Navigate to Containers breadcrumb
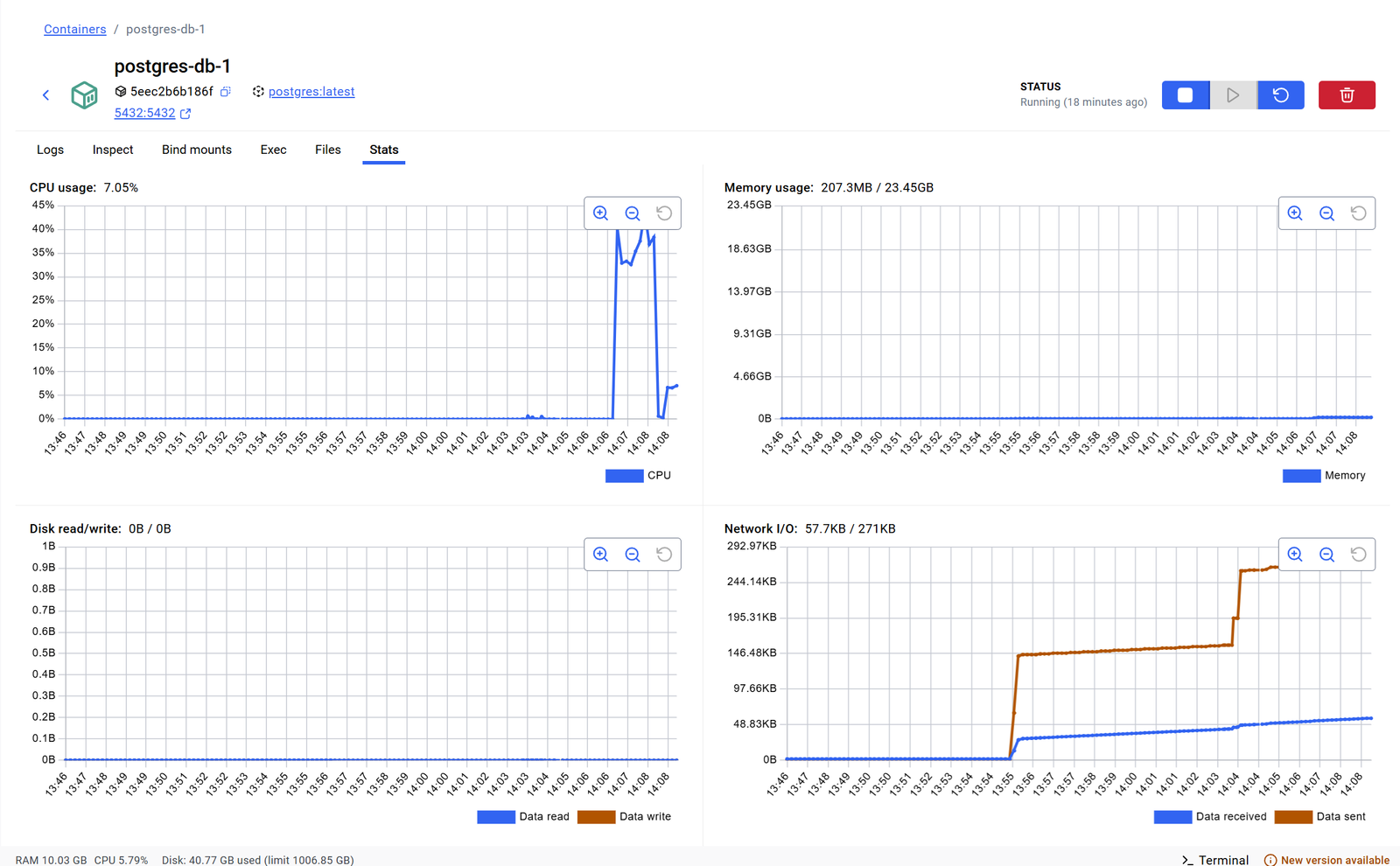 tap(75, 29)
